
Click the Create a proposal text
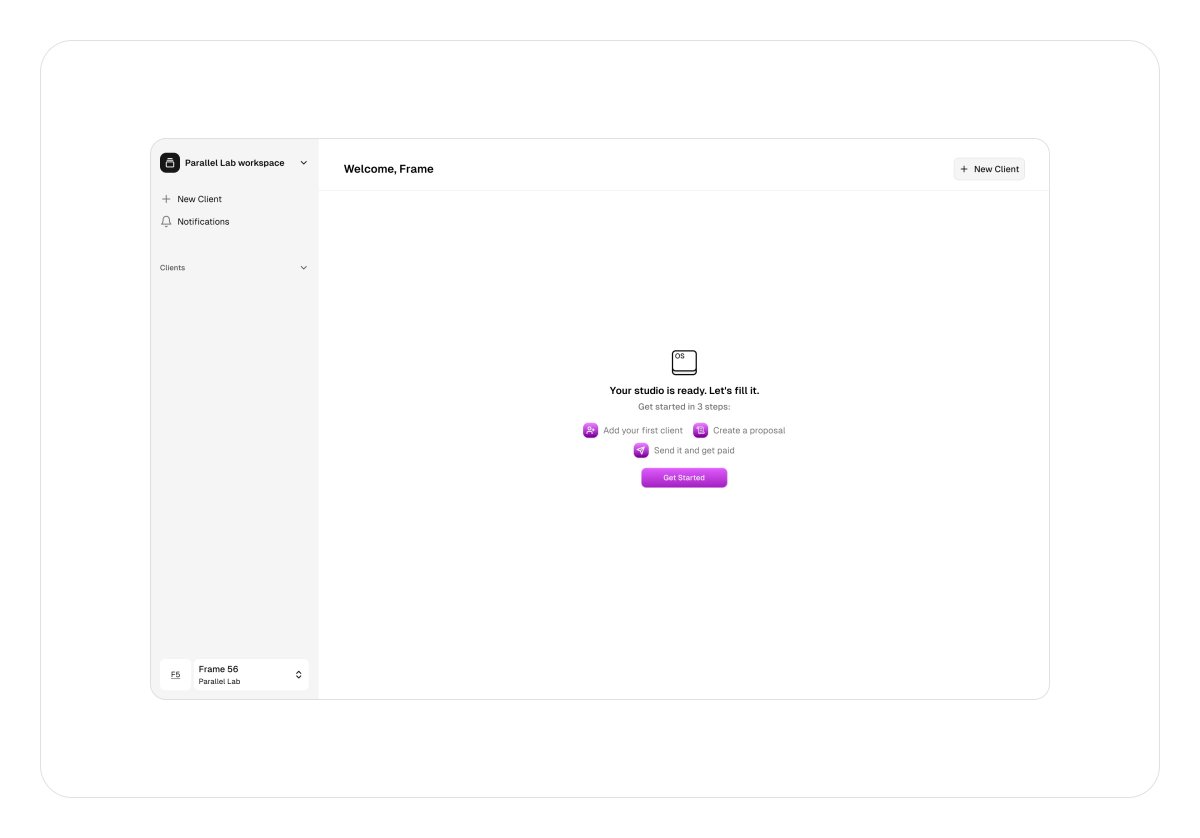[x=749, y=431]
